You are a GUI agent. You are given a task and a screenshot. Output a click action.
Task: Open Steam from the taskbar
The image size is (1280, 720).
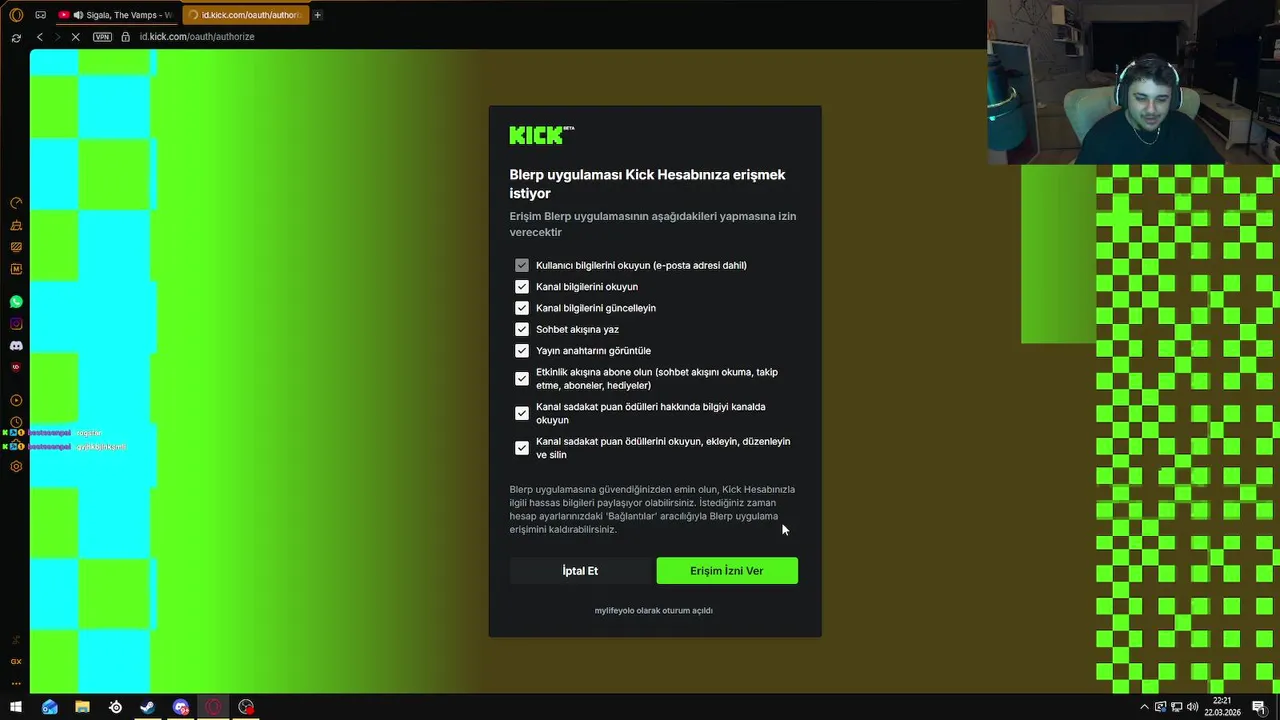tap(147, 707)
